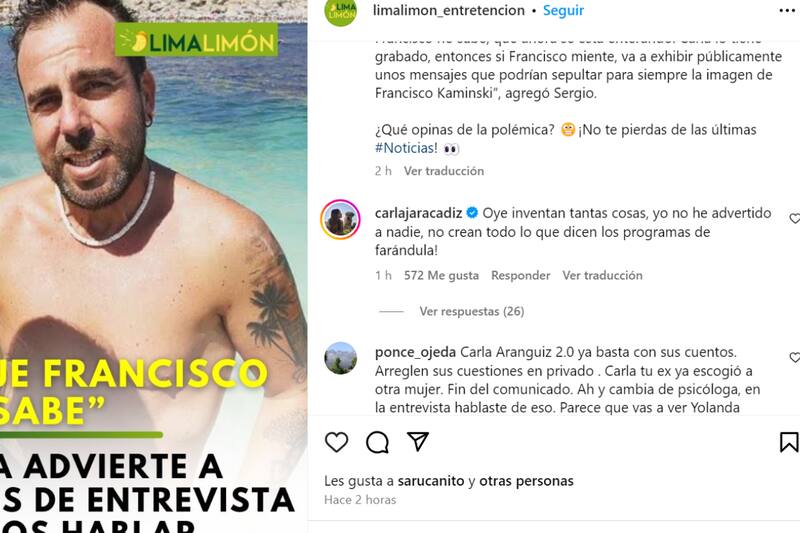Translate carlajaracadiz's comment with Ver traducción
This screenshot has height=533, width=800.
603,275
